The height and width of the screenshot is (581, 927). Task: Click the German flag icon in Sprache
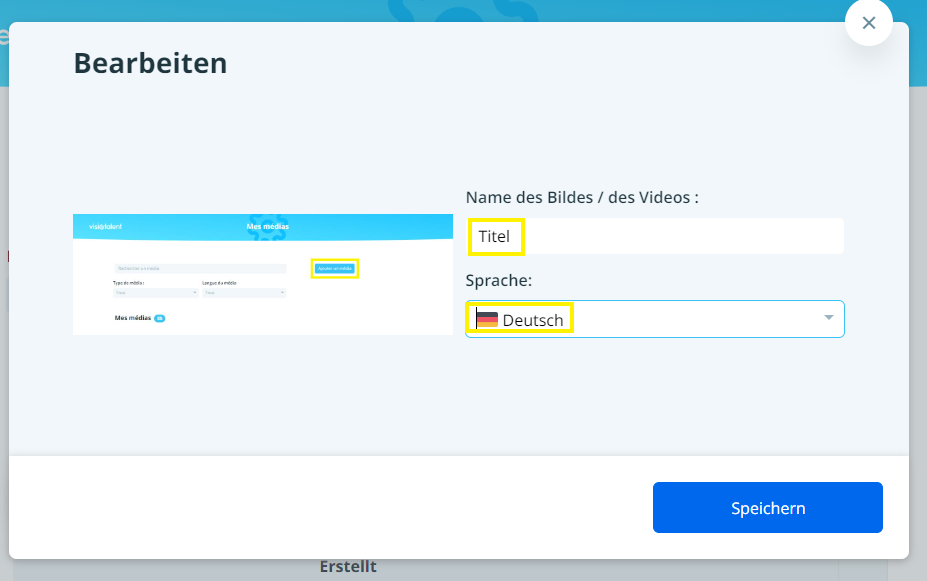click(x=487, y=320)
